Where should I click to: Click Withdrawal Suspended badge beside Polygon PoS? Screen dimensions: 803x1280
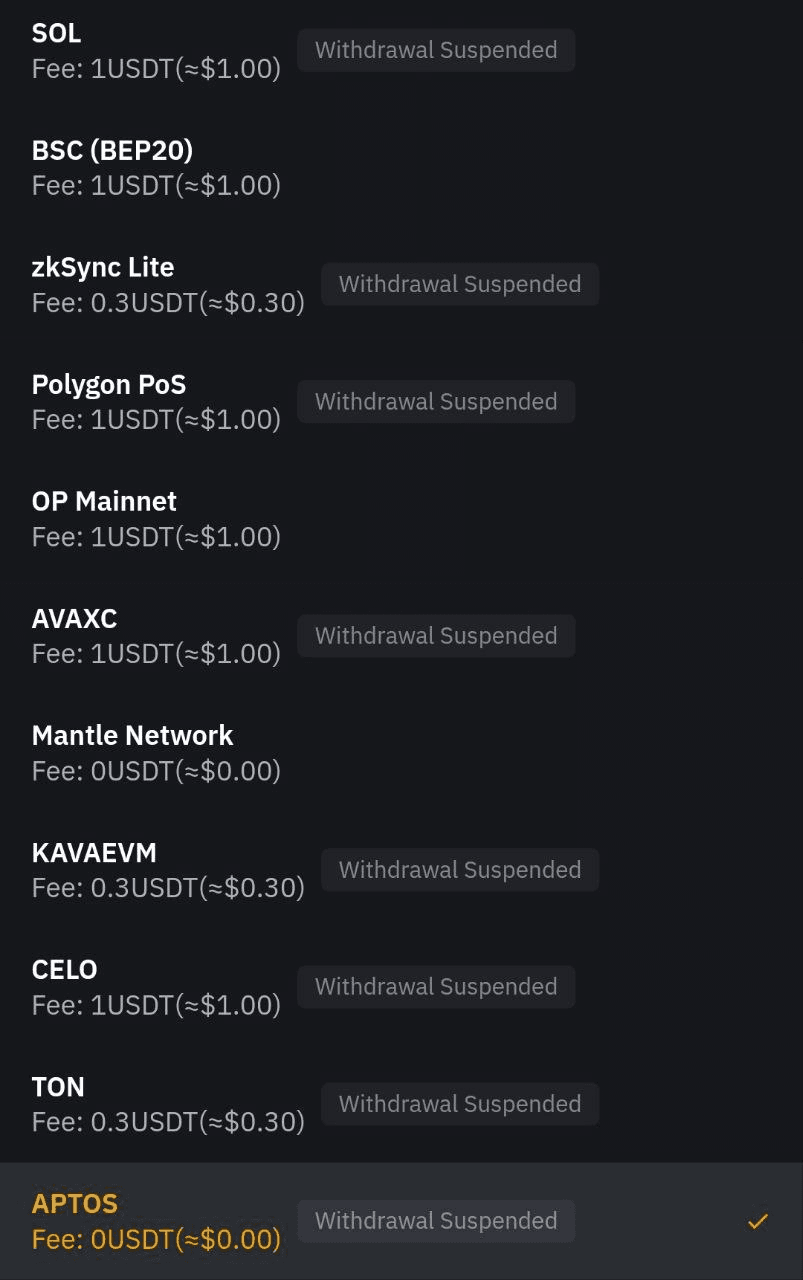[x=436, y=401]
